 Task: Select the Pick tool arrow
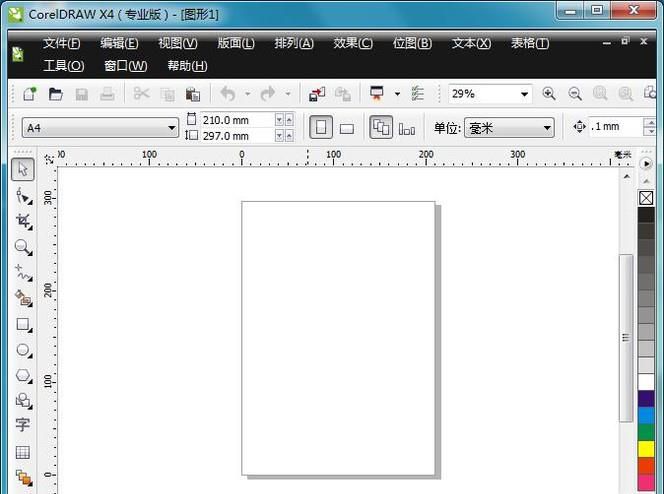tap(23, 169)
